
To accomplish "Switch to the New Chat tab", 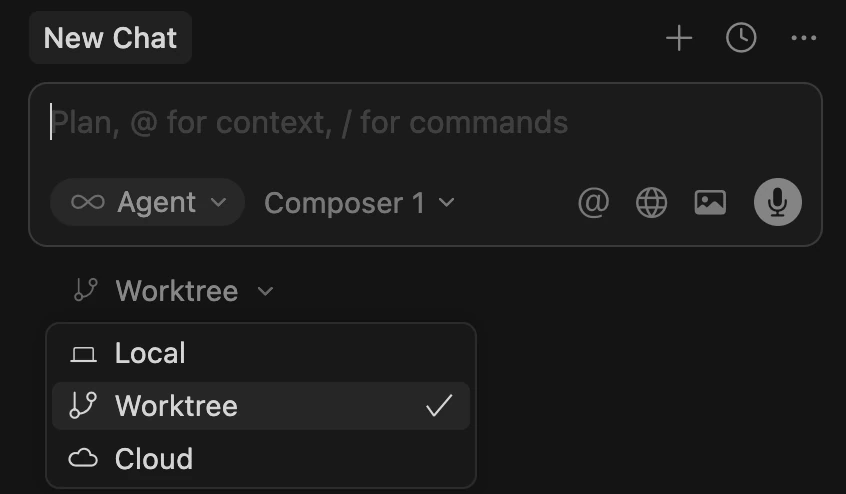I will click(110, 39).
